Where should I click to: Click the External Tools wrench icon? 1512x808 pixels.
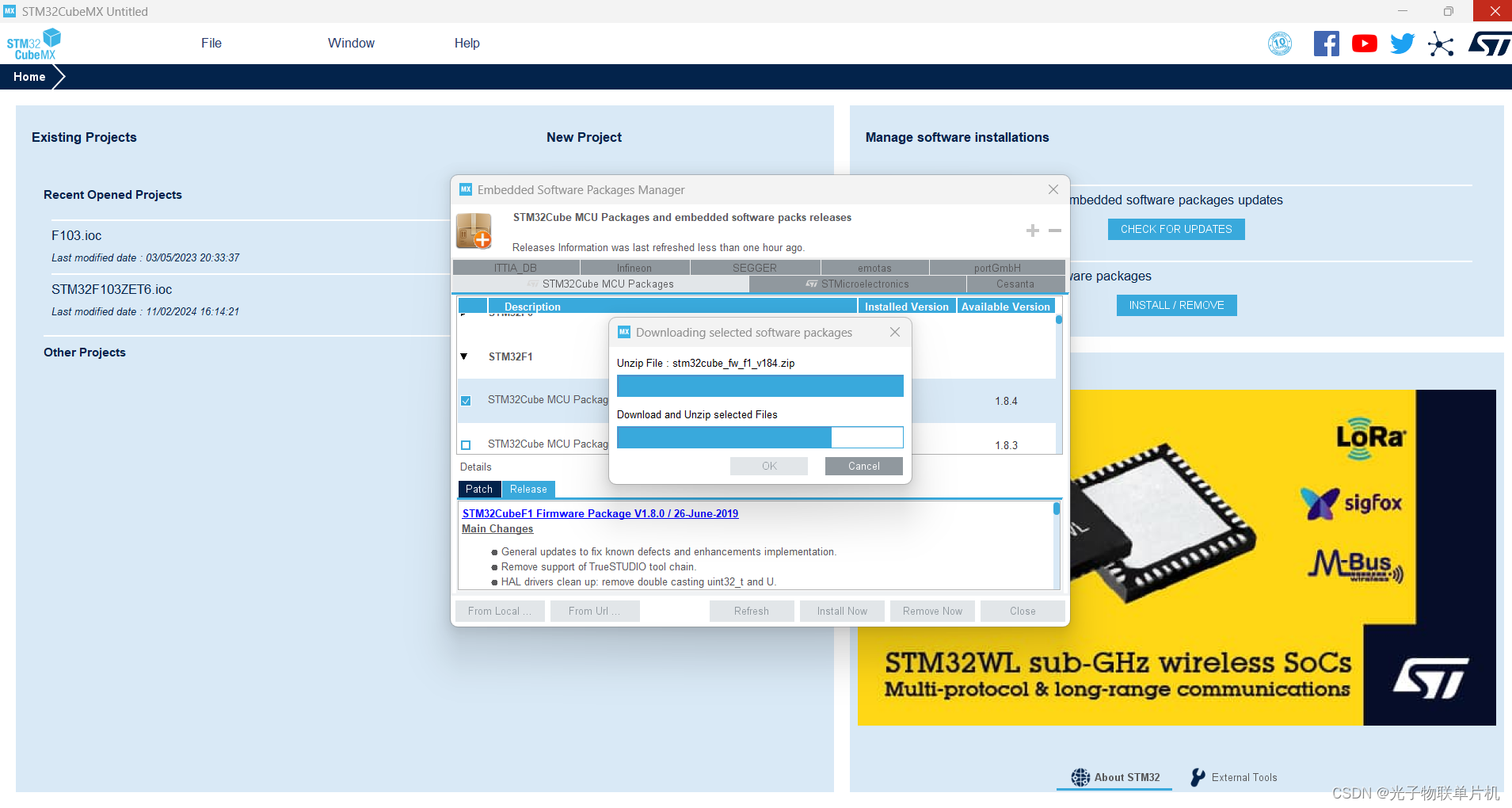1198,777
